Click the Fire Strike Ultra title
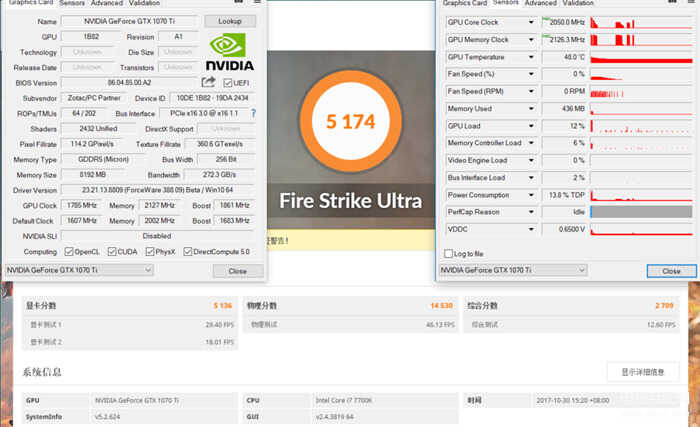700x427 pixels. (x=350, y=201)
